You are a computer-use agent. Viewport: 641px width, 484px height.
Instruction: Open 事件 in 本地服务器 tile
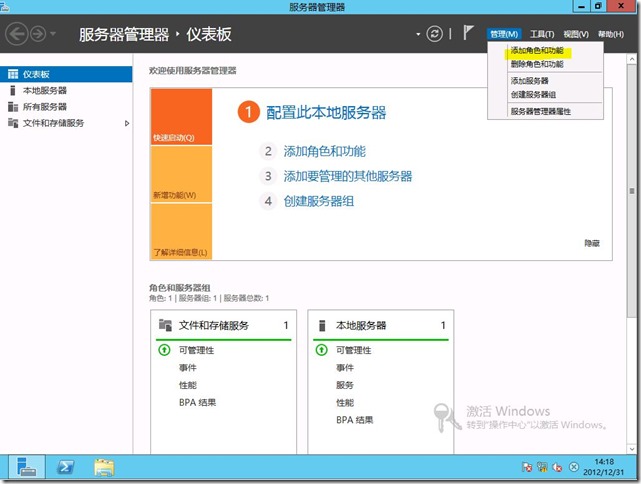click(x=345, y=368)
